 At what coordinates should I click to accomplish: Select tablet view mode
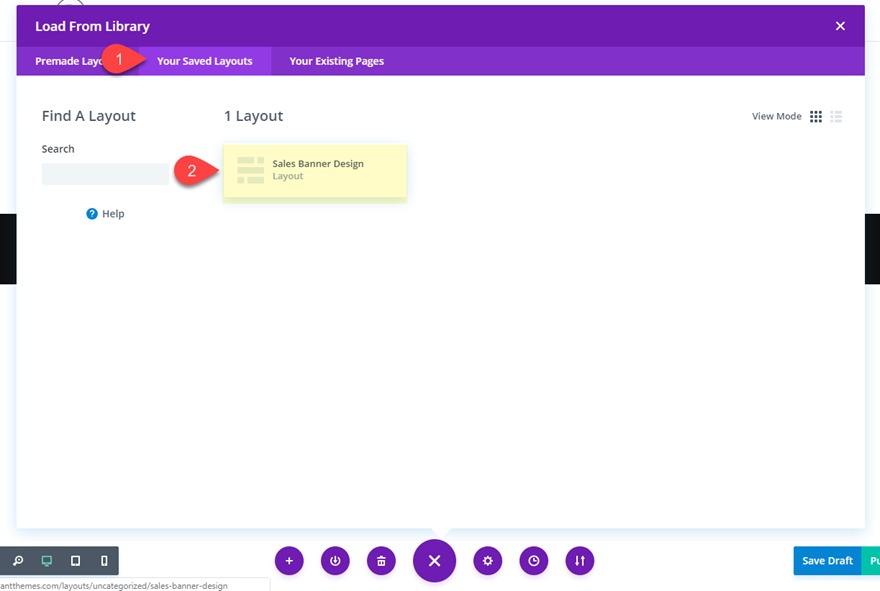pyautogui.click(x=75, y=561)
